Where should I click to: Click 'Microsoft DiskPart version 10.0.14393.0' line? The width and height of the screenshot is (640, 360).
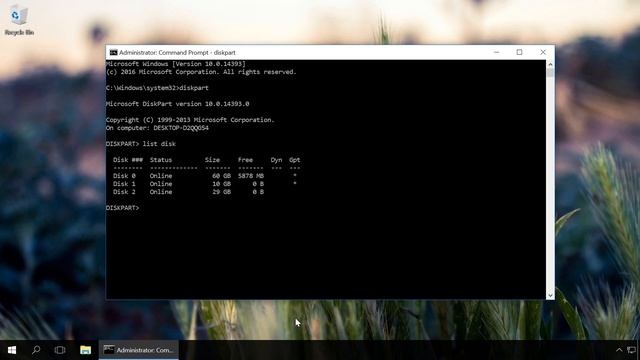pyautogui.click(x=178, y=104)
